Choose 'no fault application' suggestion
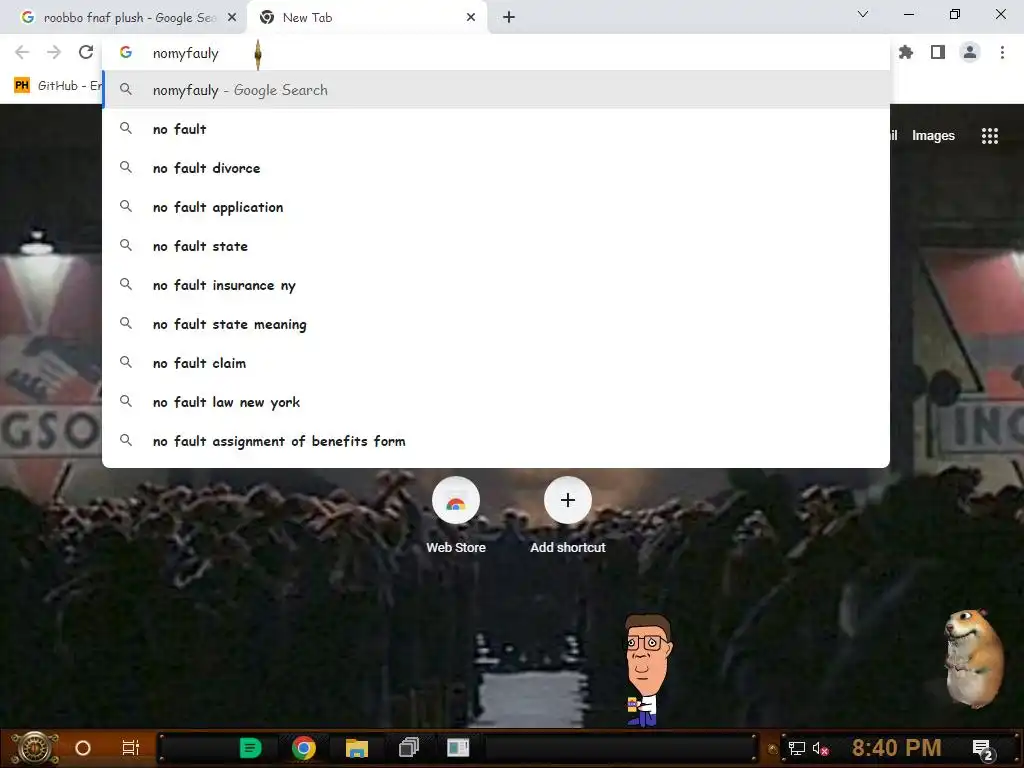This screenshot has height=768, width=1024. (x=496, y=207)
